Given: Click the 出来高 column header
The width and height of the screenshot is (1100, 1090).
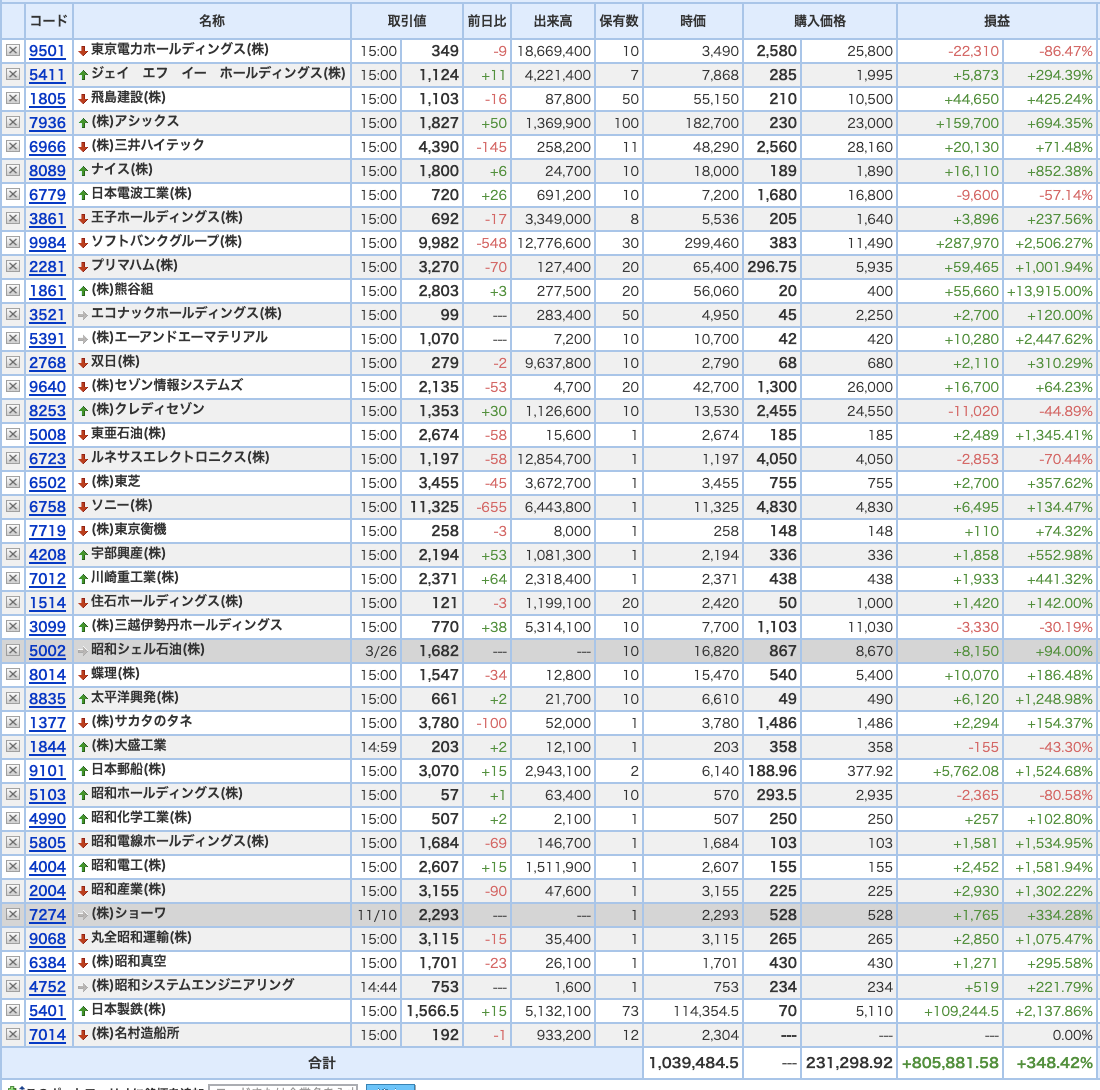Looking at the screenshot, I should [x=553, y=21].
